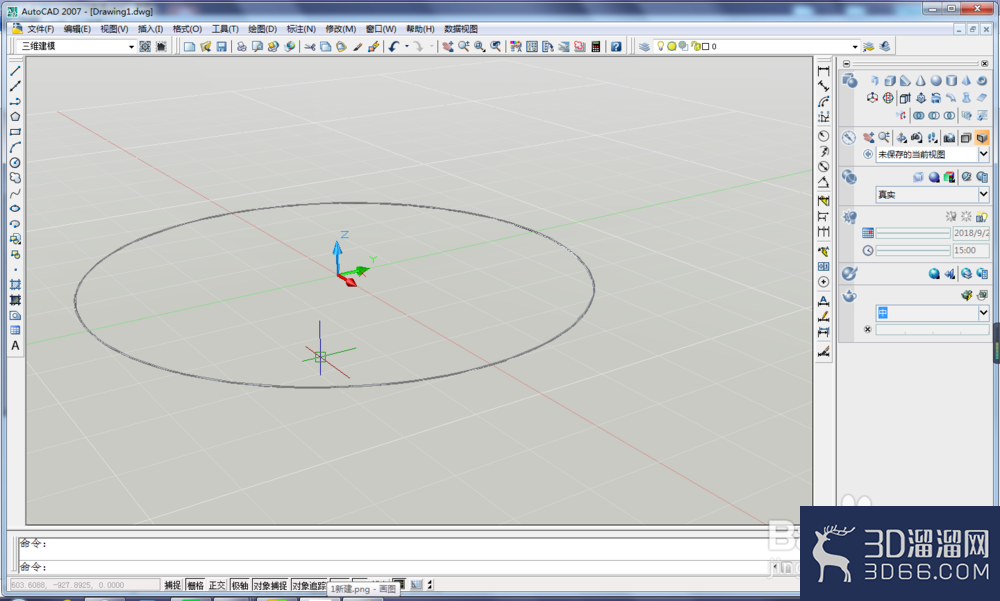Viewport: 1000px width, 601px height.
Task: Open the 绘图(D) menu
Action: pos(262,29)
